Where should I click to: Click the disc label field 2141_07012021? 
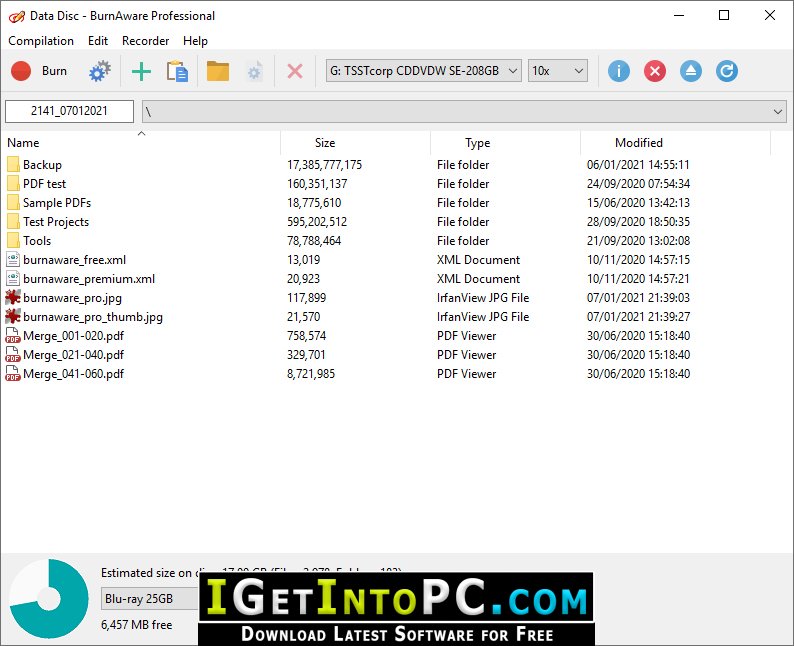pos(69,111)
